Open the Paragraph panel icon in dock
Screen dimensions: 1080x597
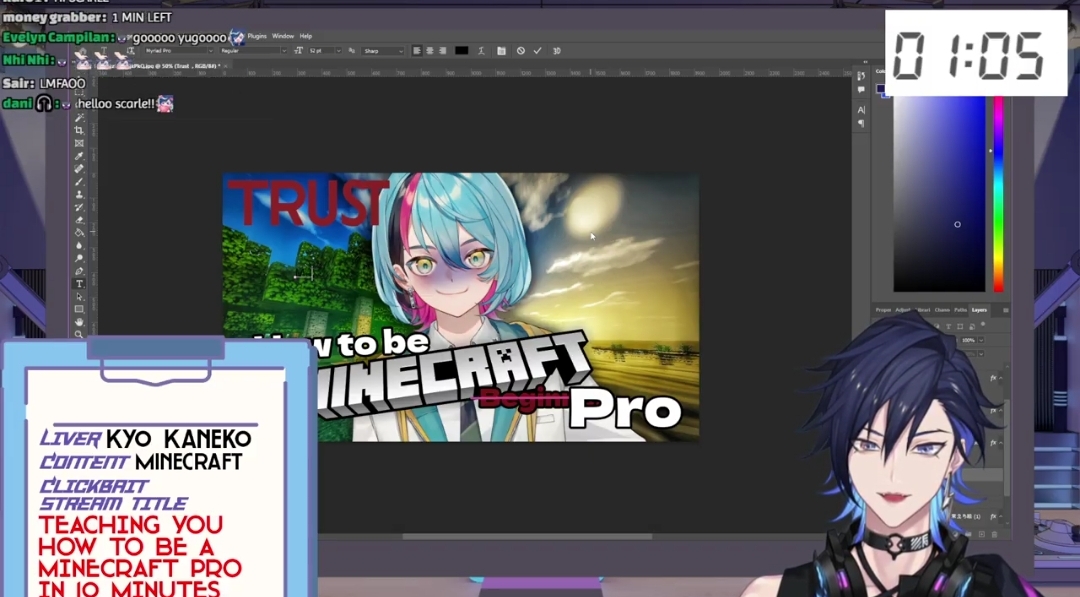[861, 123]
